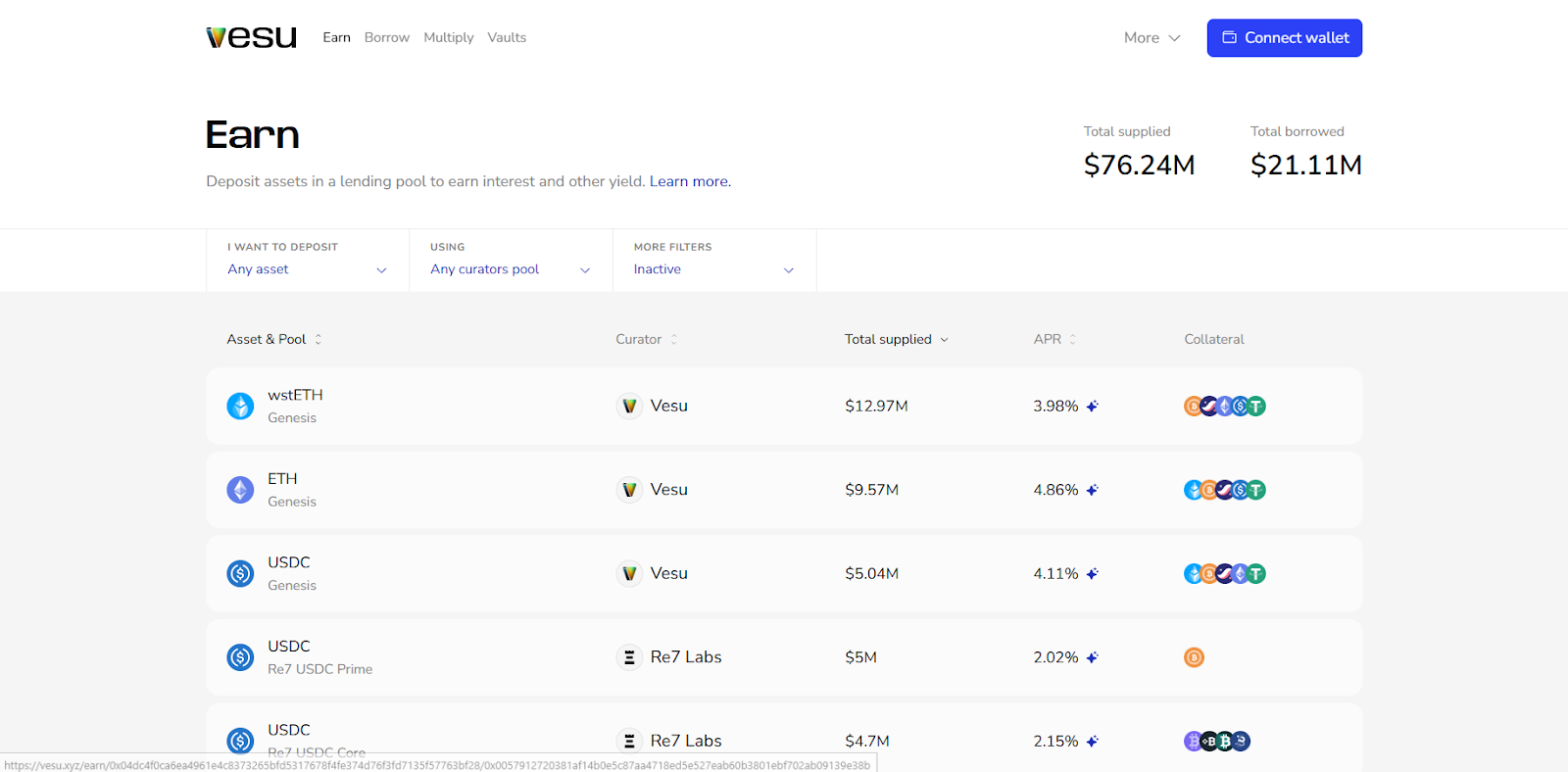
Task: Click the $21.11M total borrowed figure
Action: [1305, 165]
